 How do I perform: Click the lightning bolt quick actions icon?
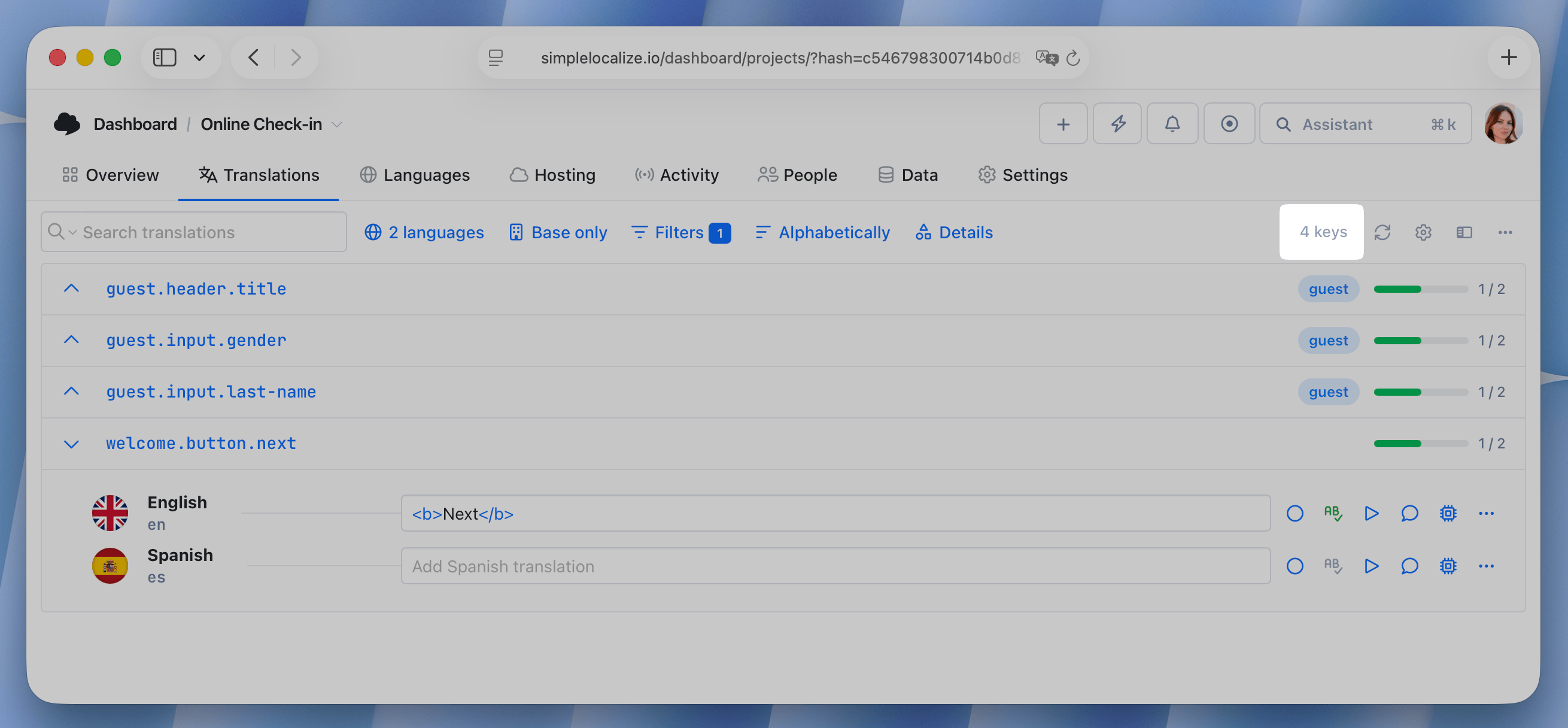click(x=1117, y=123)
